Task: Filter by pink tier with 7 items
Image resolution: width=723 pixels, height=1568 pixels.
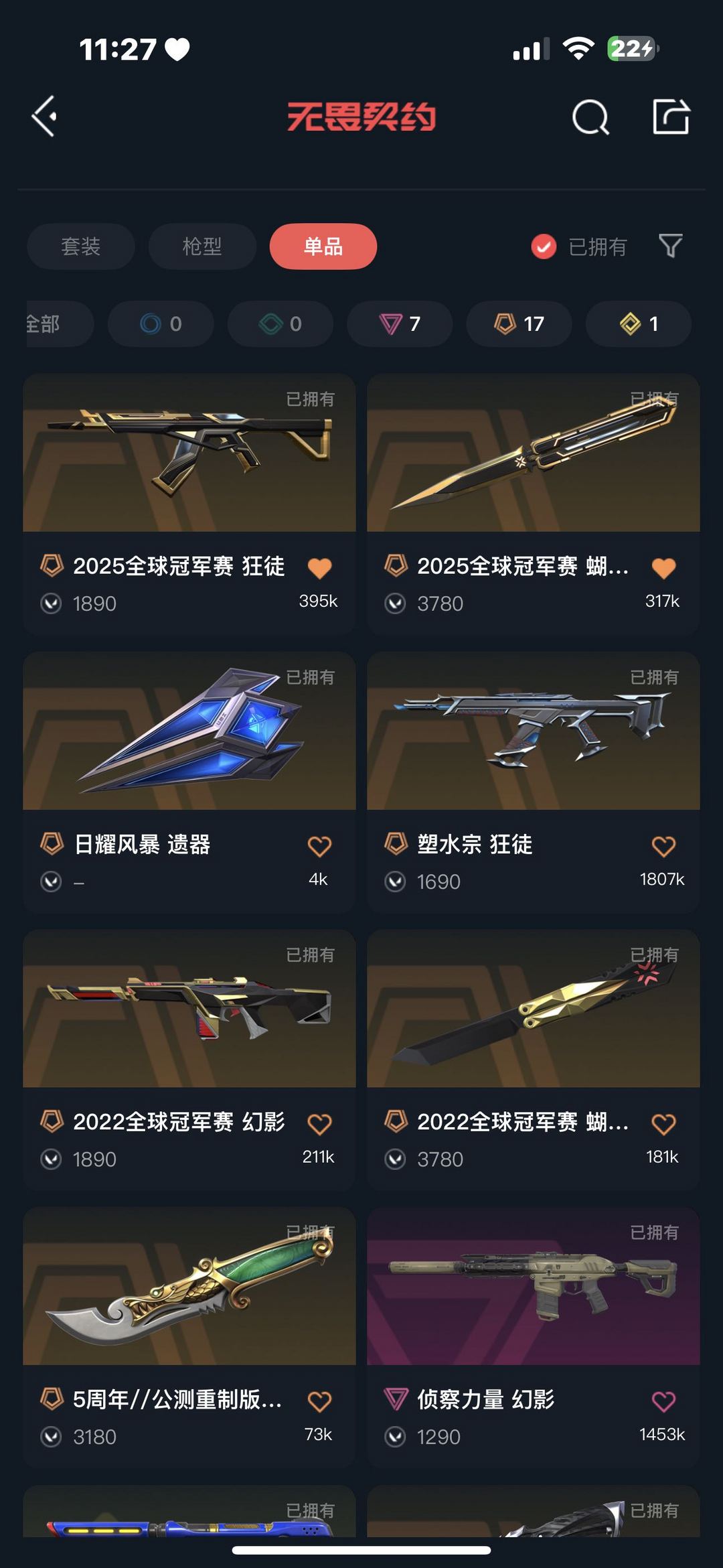Action: 400,324
